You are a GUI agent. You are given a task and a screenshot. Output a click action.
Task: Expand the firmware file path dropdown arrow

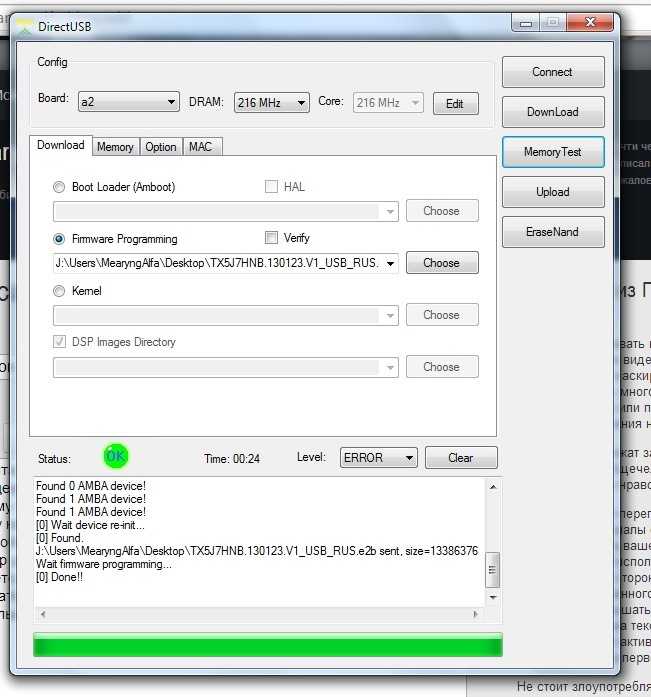pyautogui.click(x=390, y=264)
